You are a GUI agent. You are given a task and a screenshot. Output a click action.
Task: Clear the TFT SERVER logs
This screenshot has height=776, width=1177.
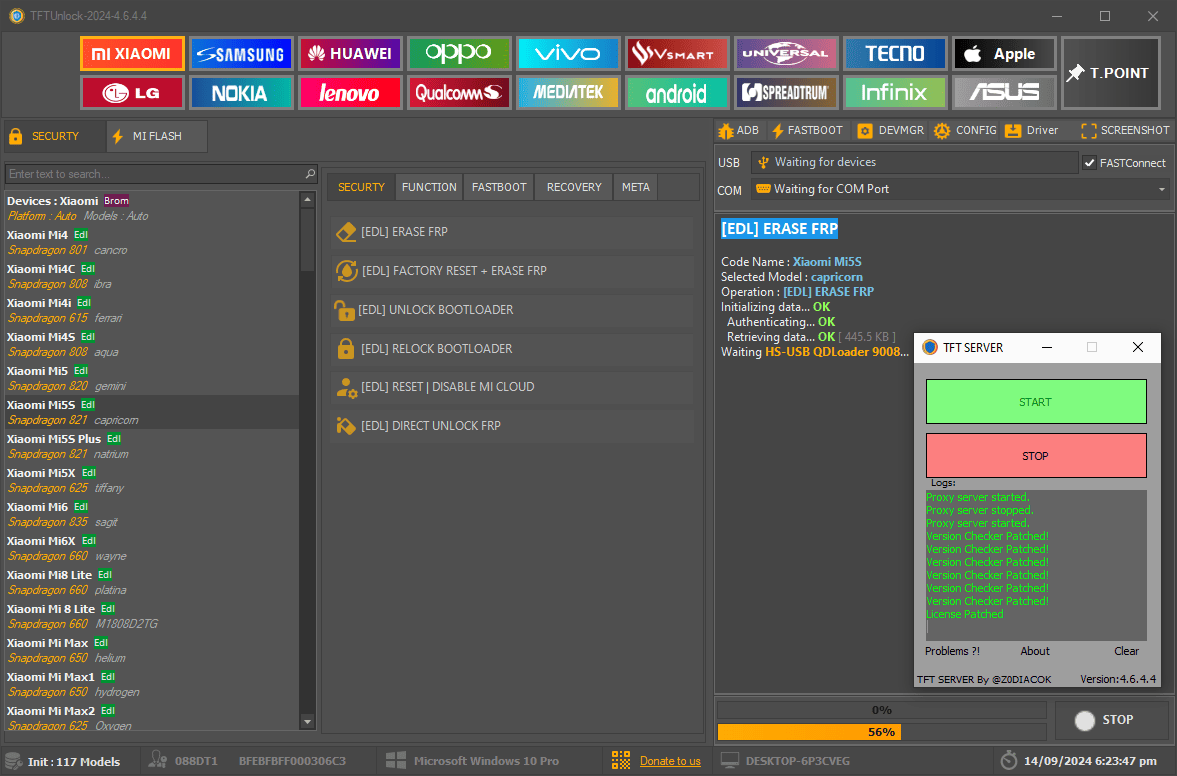[1126, 651]
